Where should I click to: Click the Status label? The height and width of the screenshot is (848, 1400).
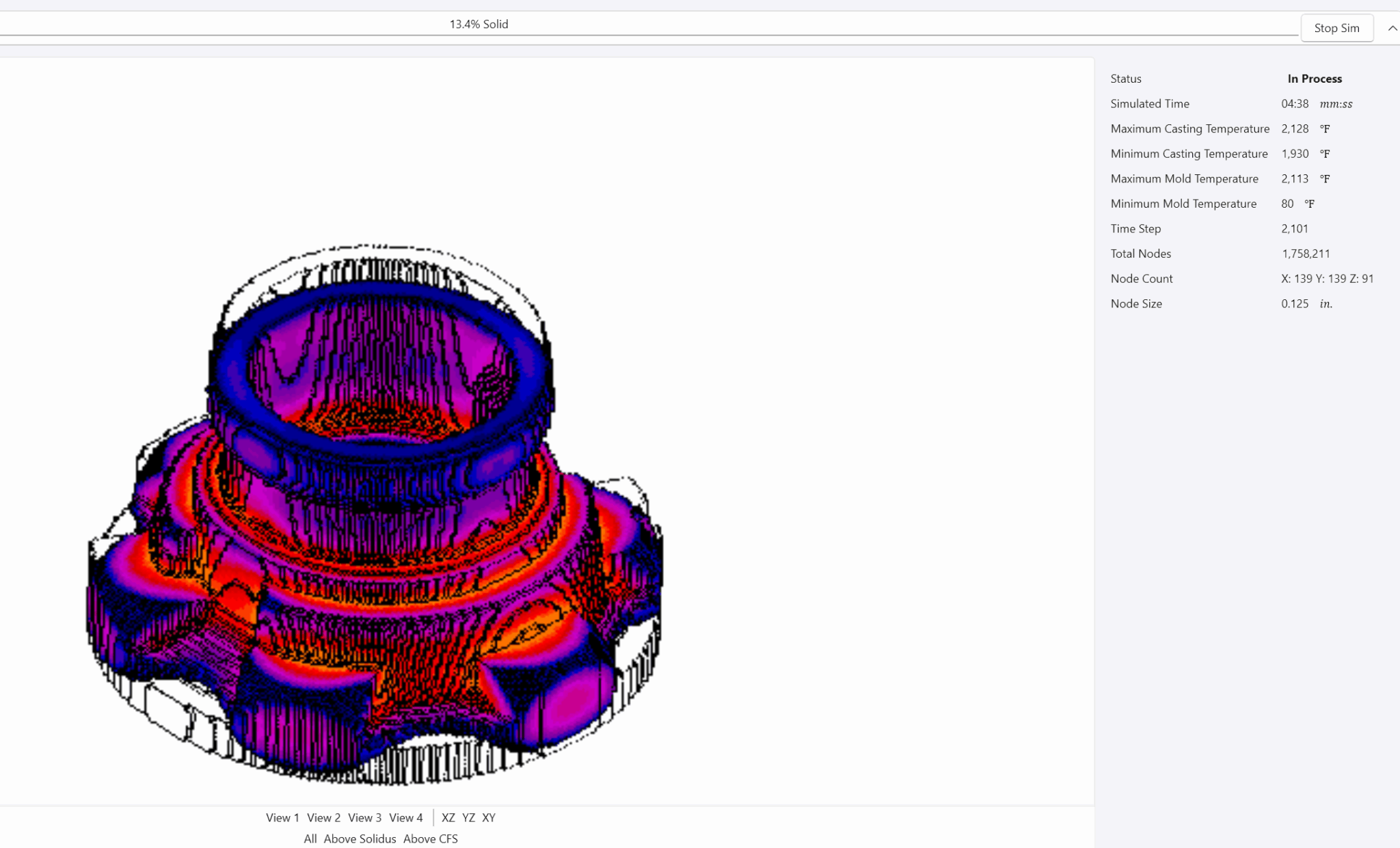pos(1126,79)
